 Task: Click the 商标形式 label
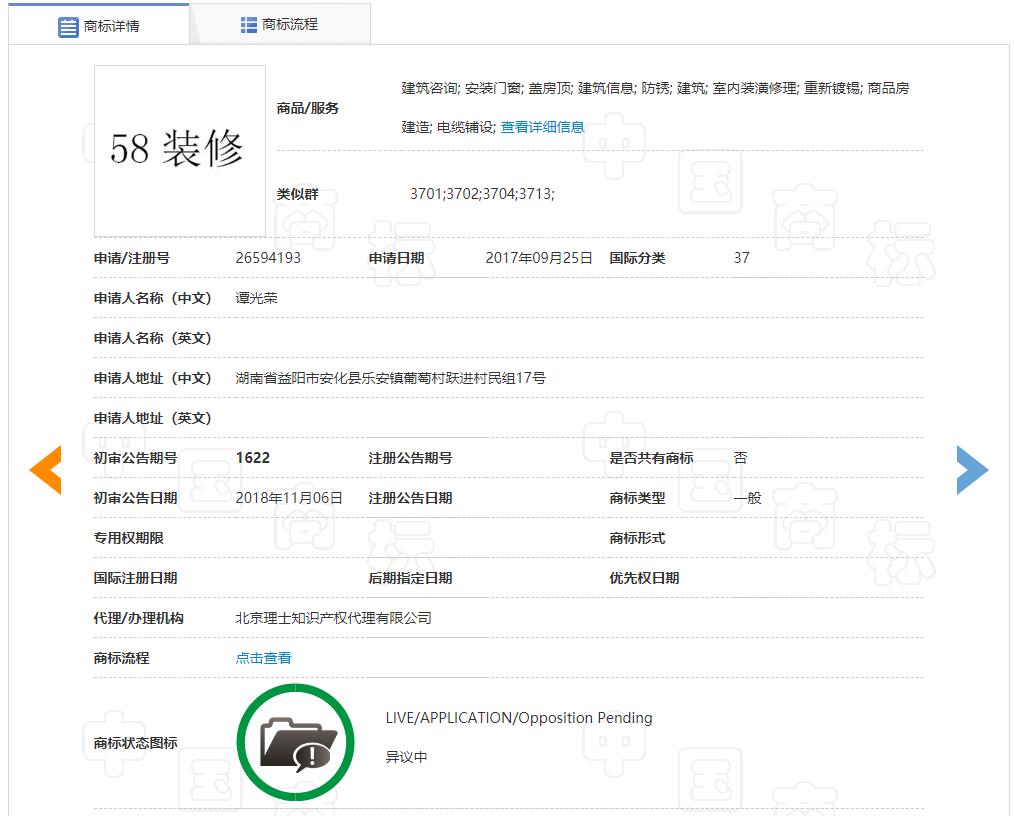click(637, 538)
